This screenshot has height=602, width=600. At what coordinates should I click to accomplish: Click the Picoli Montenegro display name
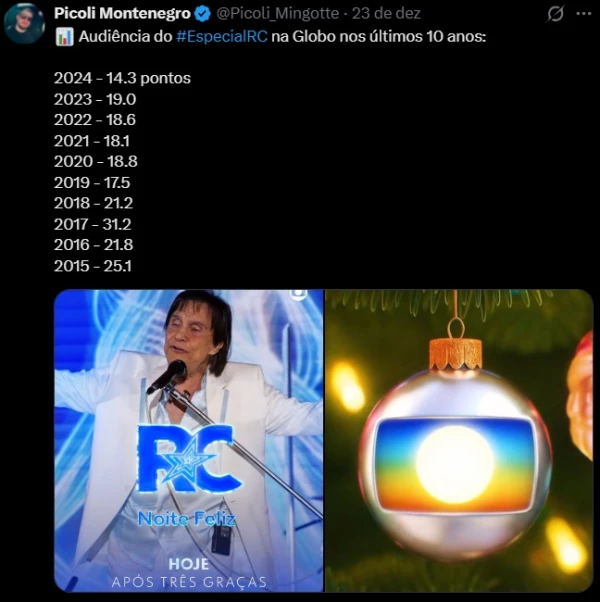(122, 13)
